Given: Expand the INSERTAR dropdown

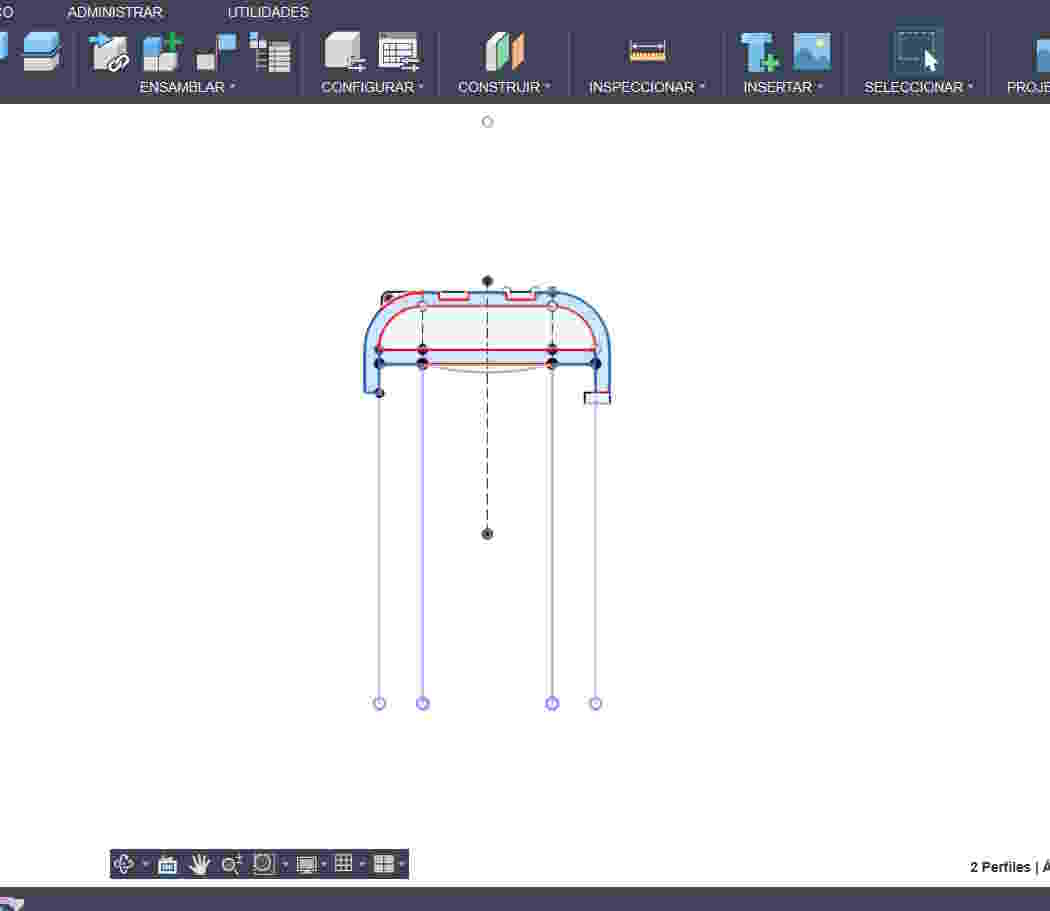Looking at the screenshot, I should click(x=782, y=87).
